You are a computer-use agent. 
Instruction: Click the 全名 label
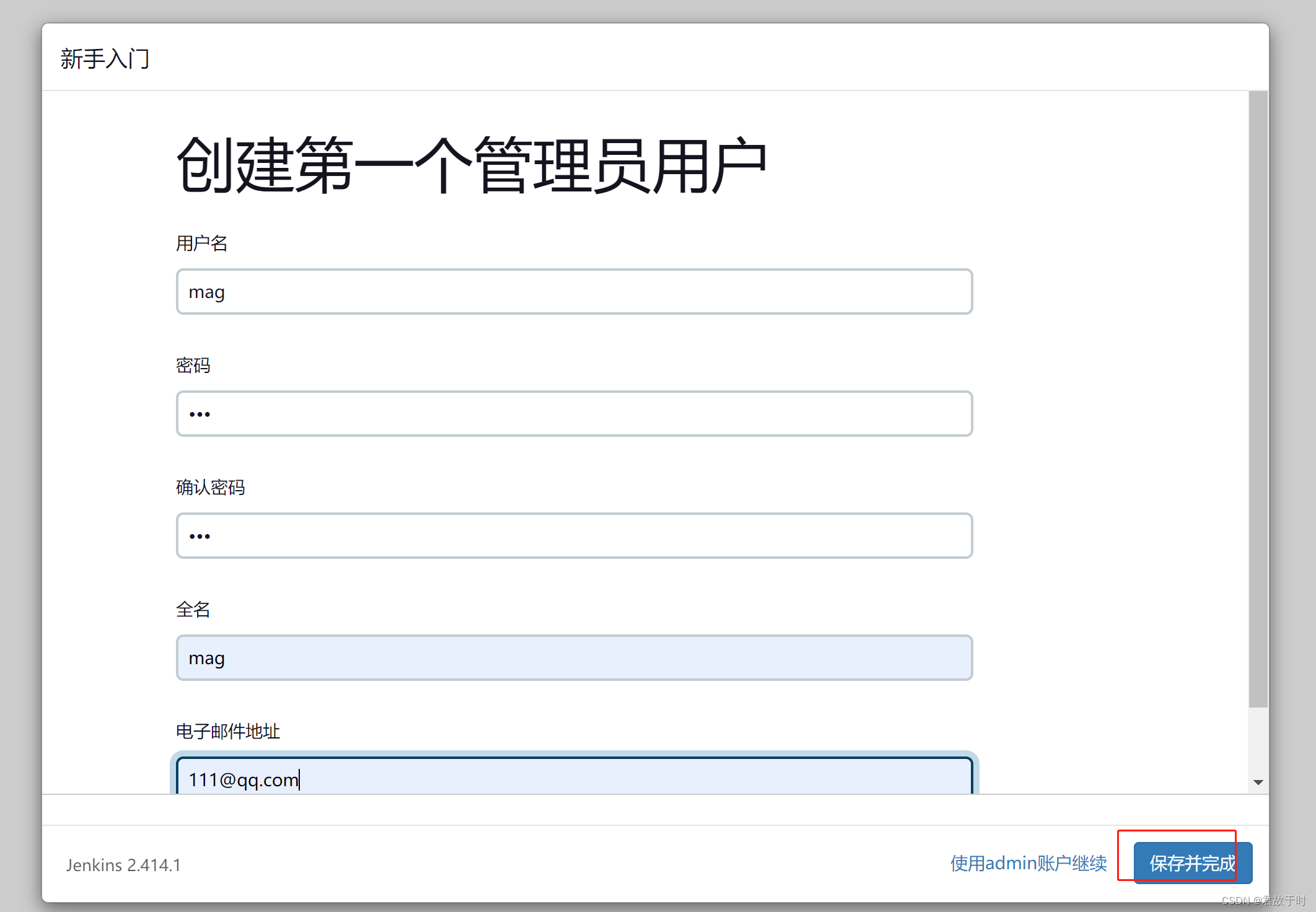pyautogui.click(x=193, y=610)
